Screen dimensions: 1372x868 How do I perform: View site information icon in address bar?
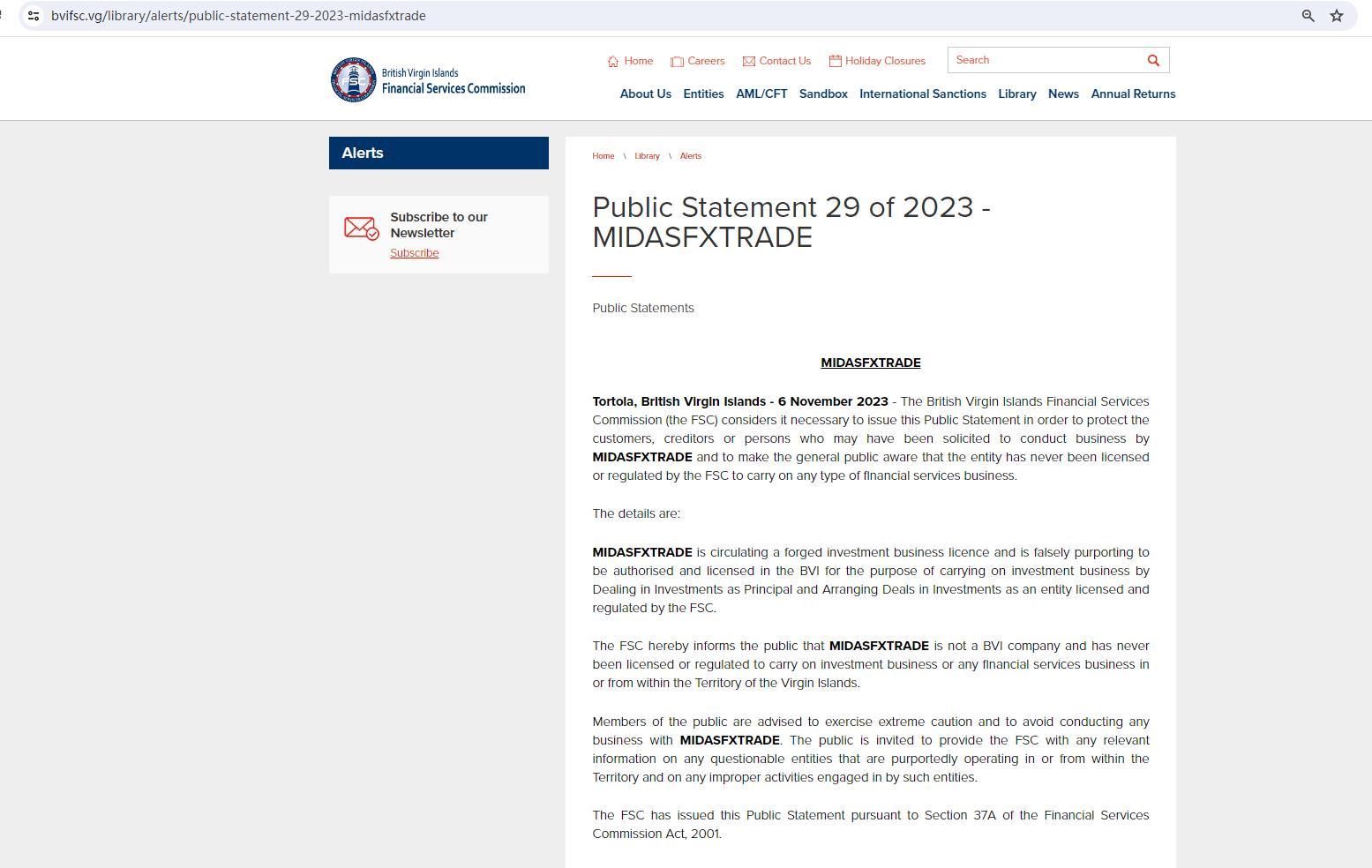34,16
